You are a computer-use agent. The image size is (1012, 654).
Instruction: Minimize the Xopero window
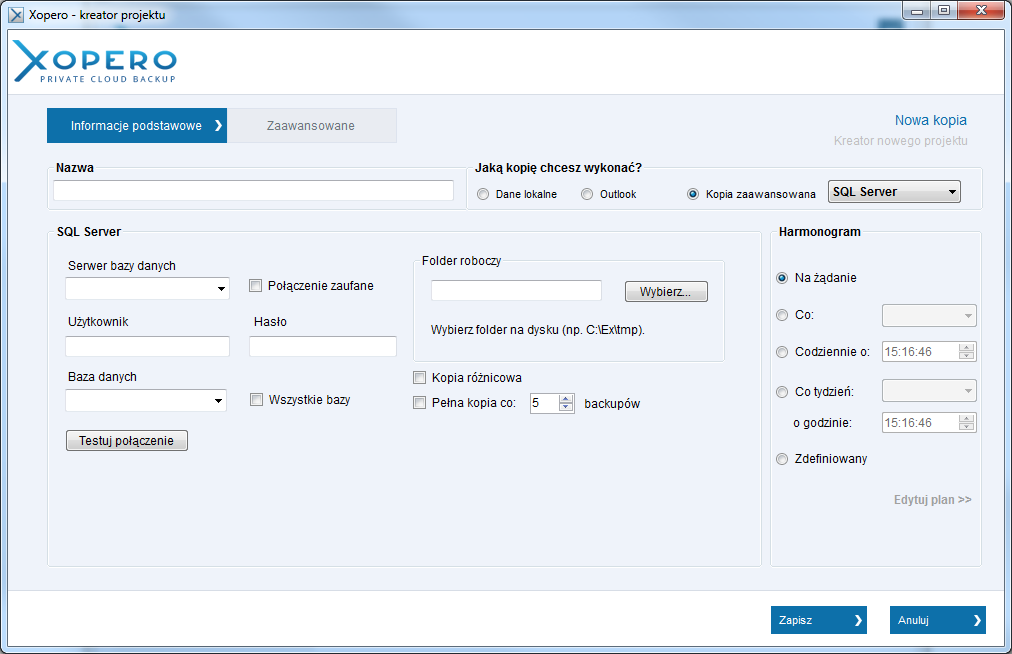(916, 11)
